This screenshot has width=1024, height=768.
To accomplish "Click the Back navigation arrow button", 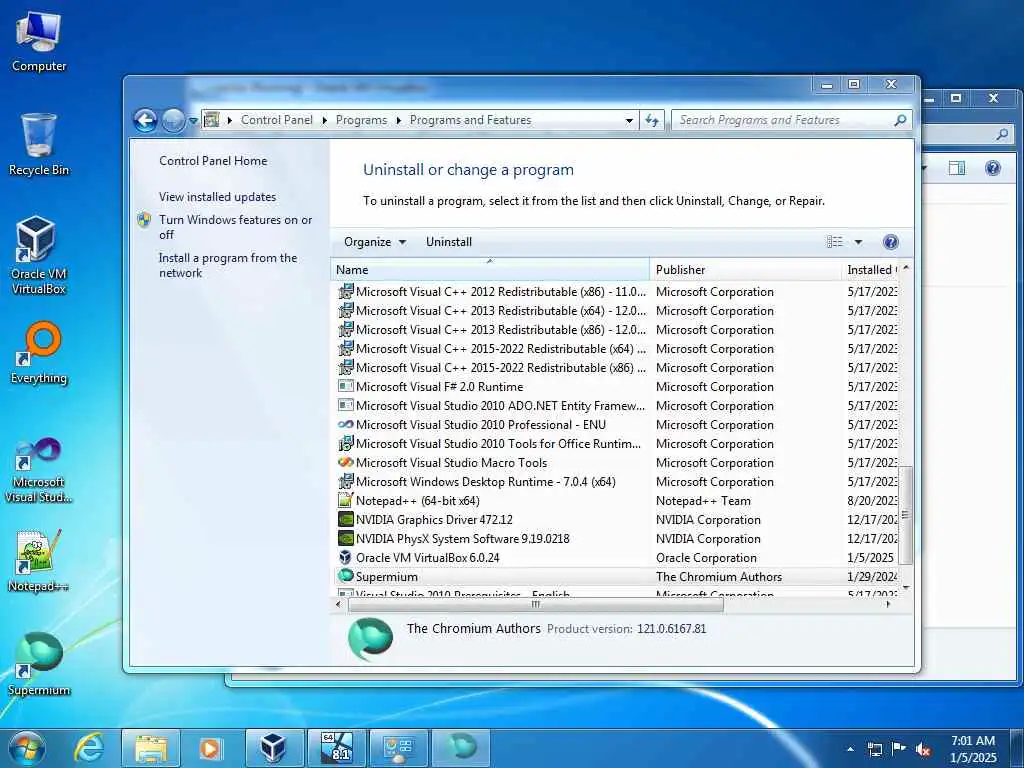I will click(x=145, y=120).
